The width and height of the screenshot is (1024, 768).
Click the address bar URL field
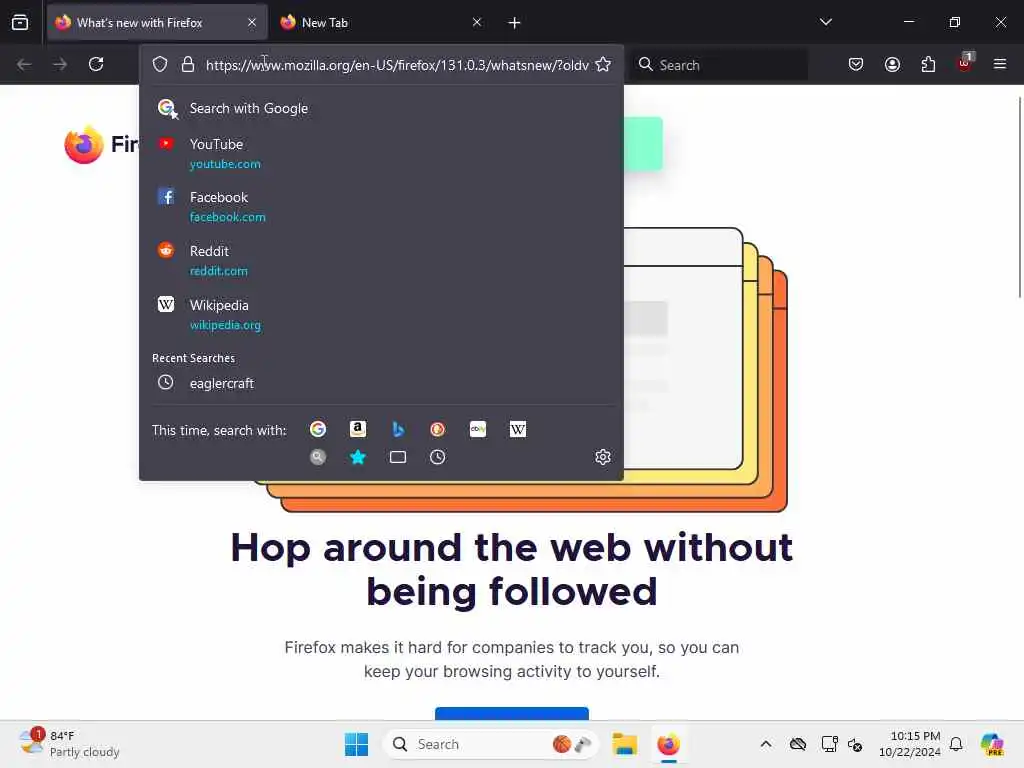coord(397,65)
